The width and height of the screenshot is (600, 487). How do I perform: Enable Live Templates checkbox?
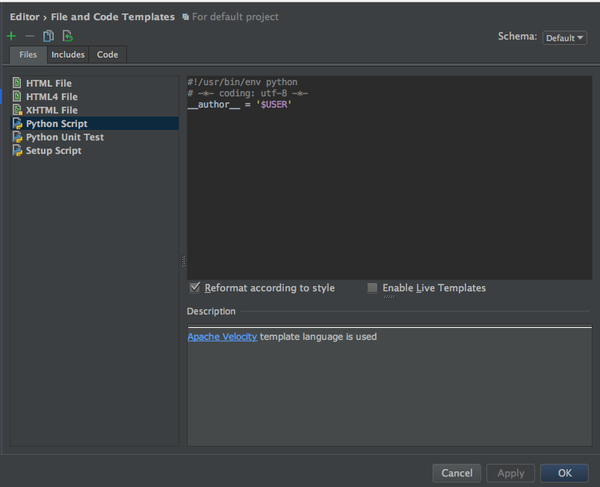click(373, 288)
